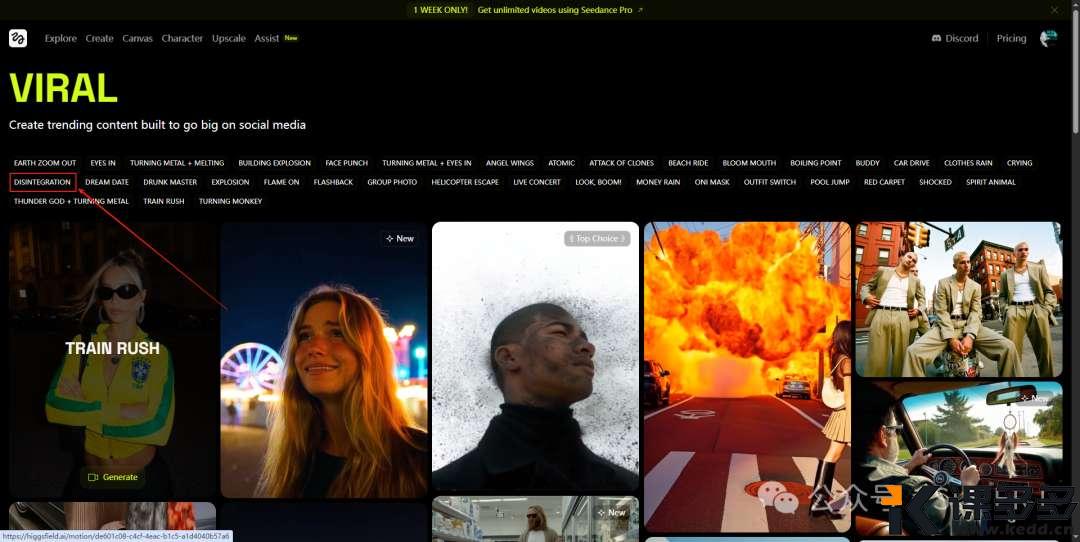
Task: Open the Assist menu item
Action: pos(267,38)
